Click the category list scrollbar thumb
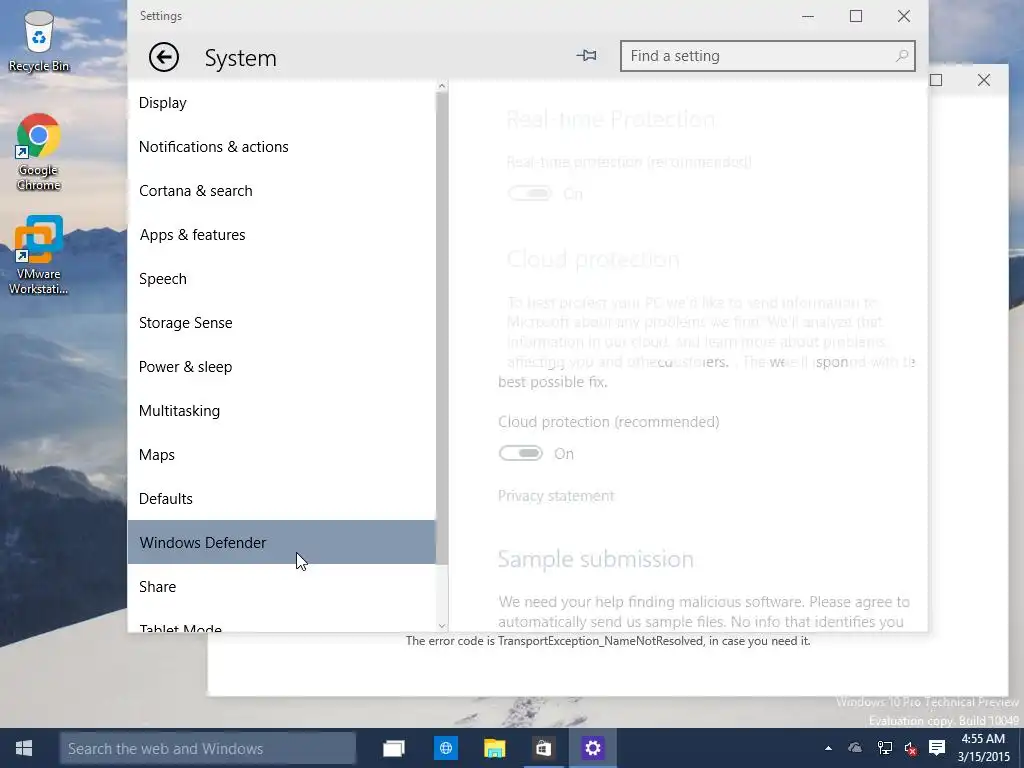The image size is (1024, 768). (x=441, y=328)
